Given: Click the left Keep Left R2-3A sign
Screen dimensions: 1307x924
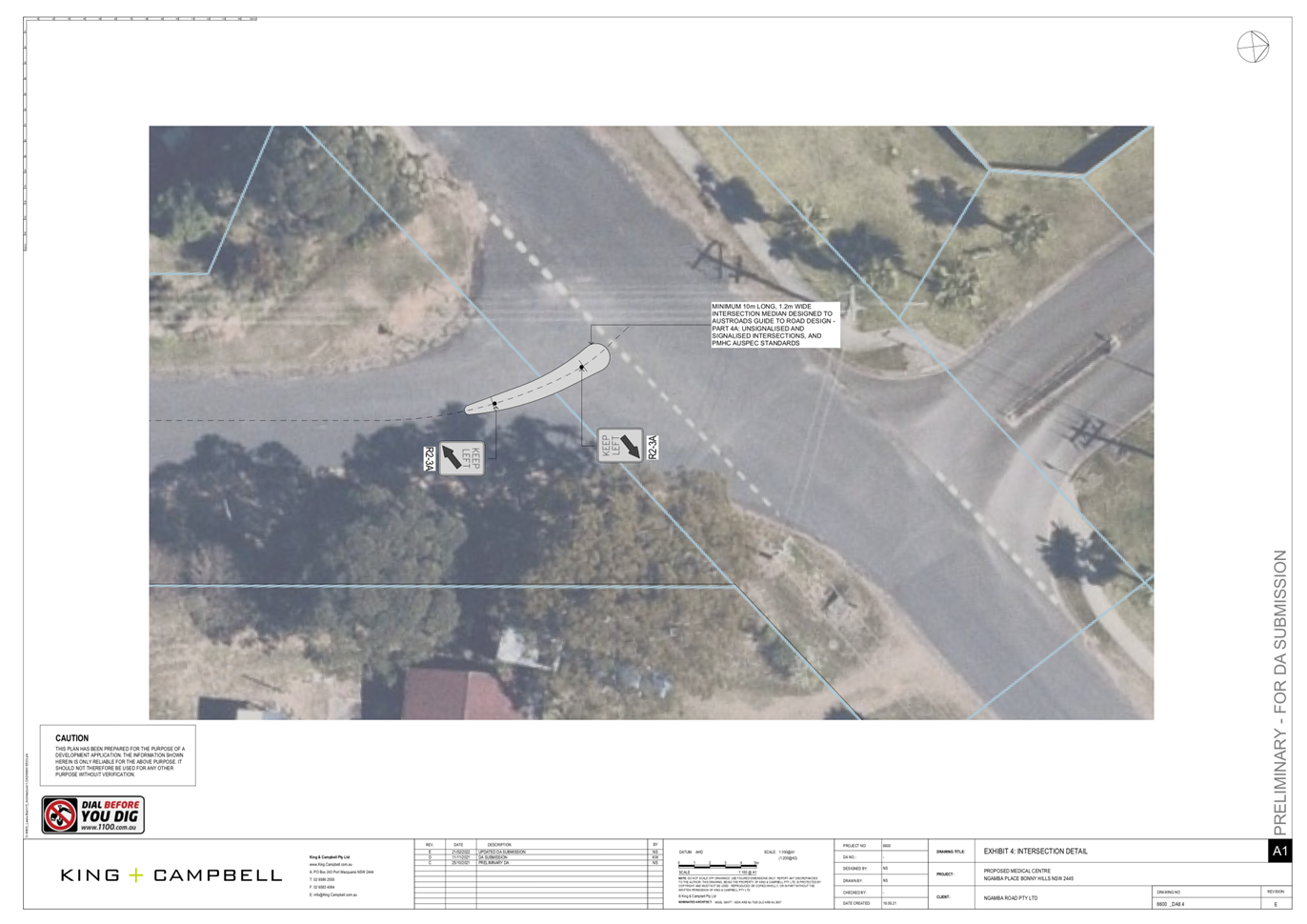Looking at the screenshot, I should tap(460, 458).
